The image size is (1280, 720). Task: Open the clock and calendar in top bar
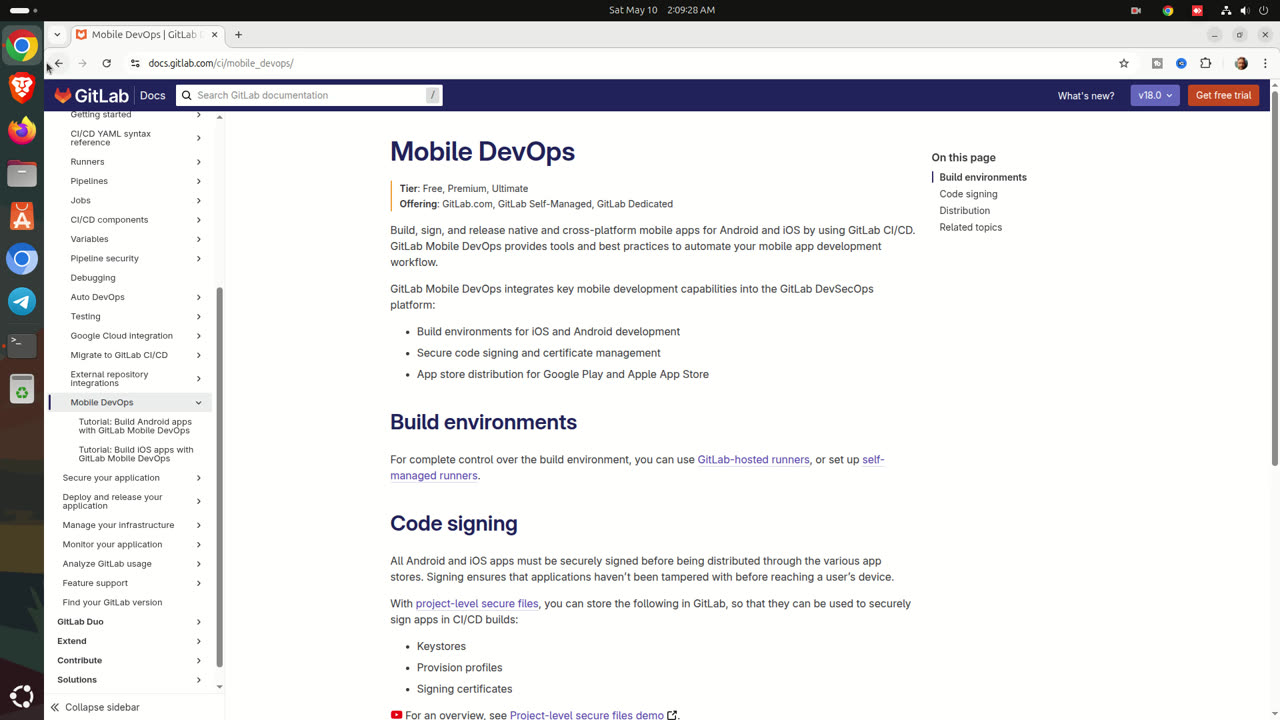click(662, 10)
